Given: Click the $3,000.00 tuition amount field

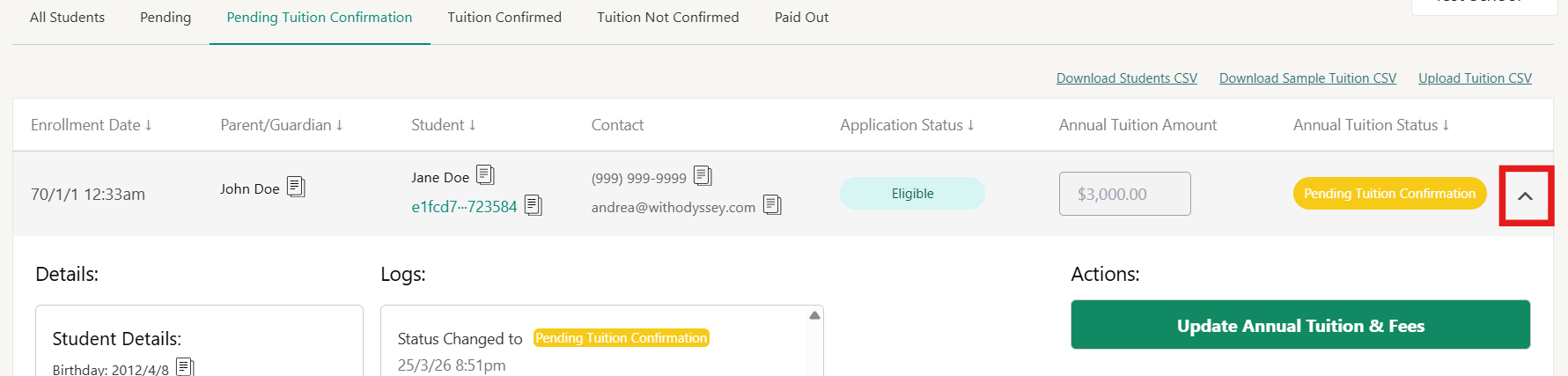Looking at the screenshot, I should coord(1125,194).
